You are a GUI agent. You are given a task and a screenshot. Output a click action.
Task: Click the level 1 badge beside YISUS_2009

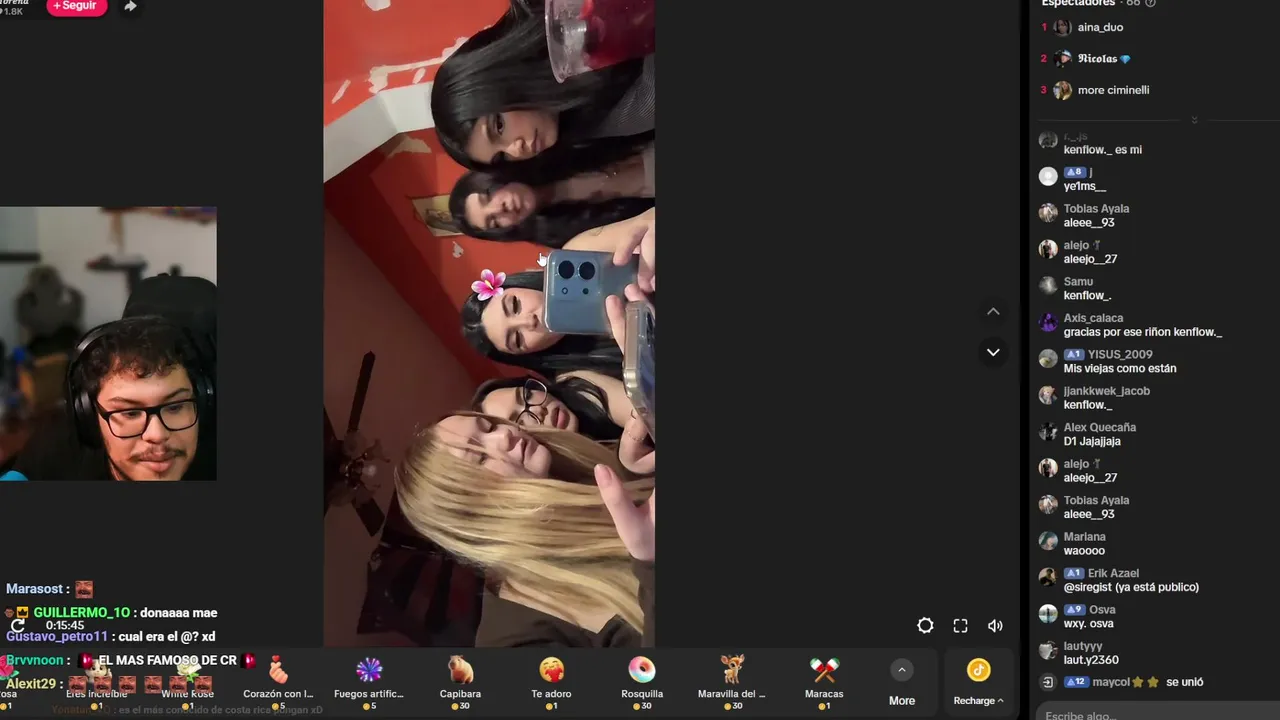[x=1074, y=355]
